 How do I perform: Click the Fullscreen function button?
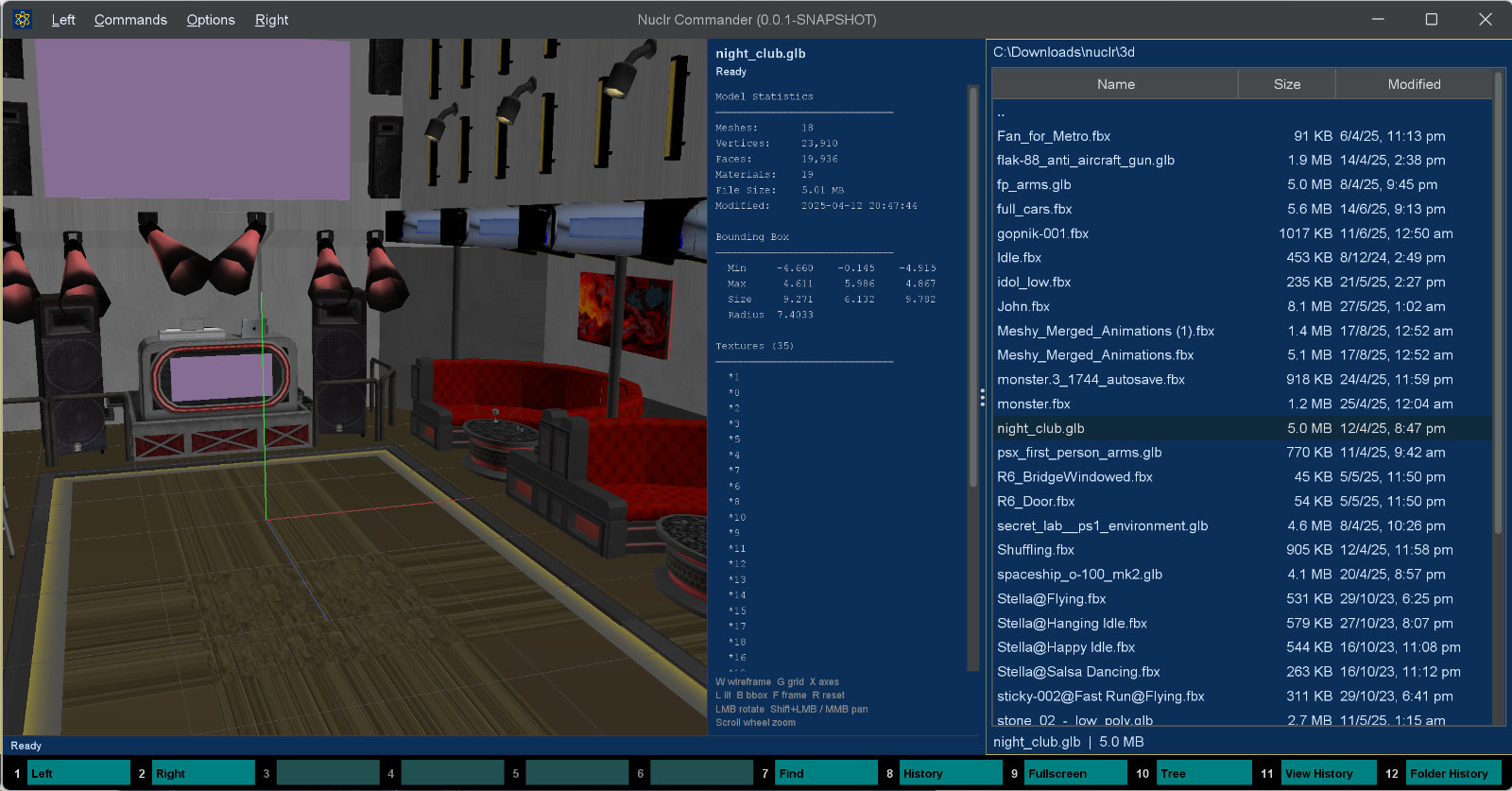click(1076, 773)
